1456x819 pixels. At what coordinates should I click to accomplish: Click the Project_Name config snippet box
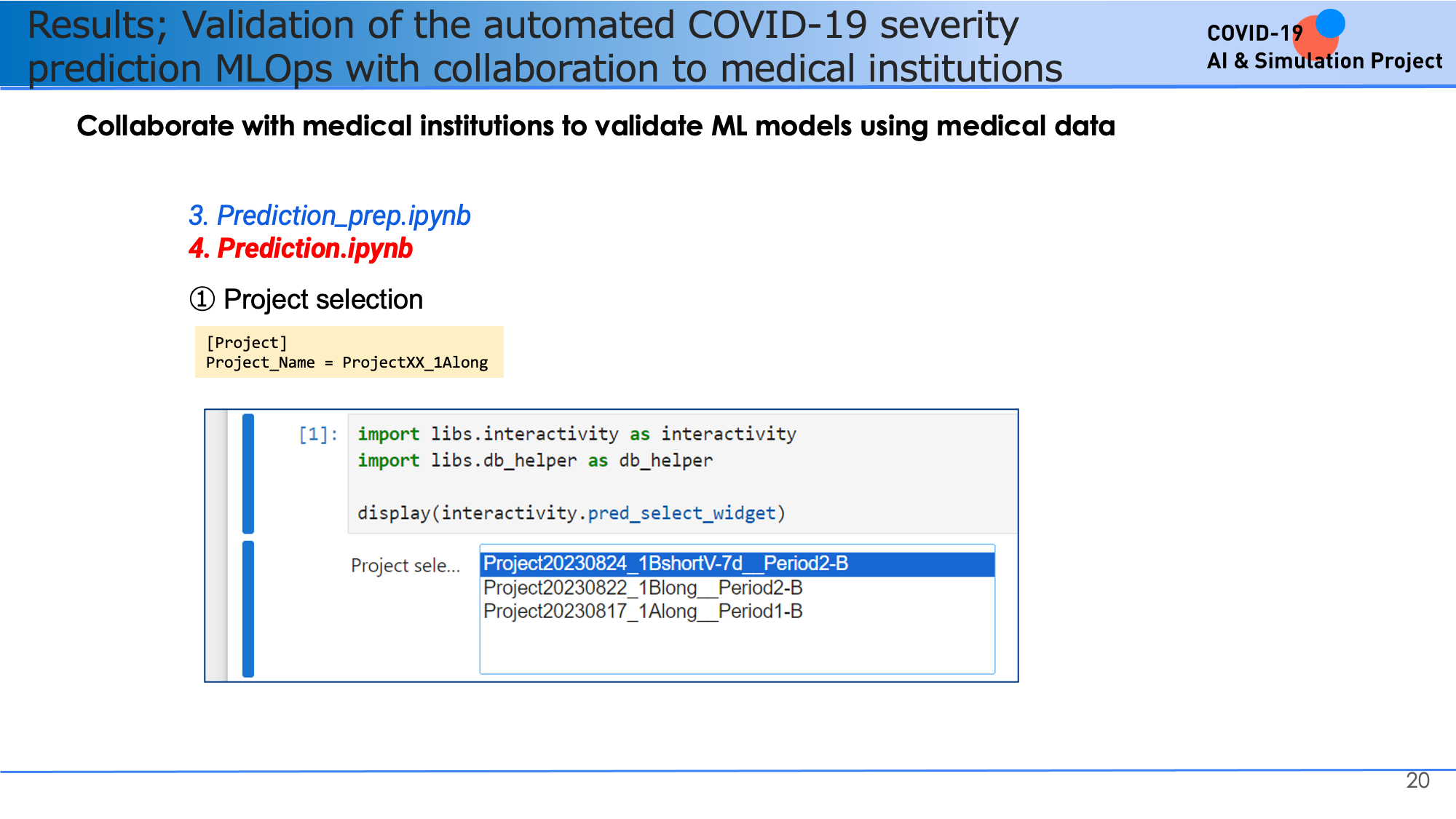tap(349, 352)
